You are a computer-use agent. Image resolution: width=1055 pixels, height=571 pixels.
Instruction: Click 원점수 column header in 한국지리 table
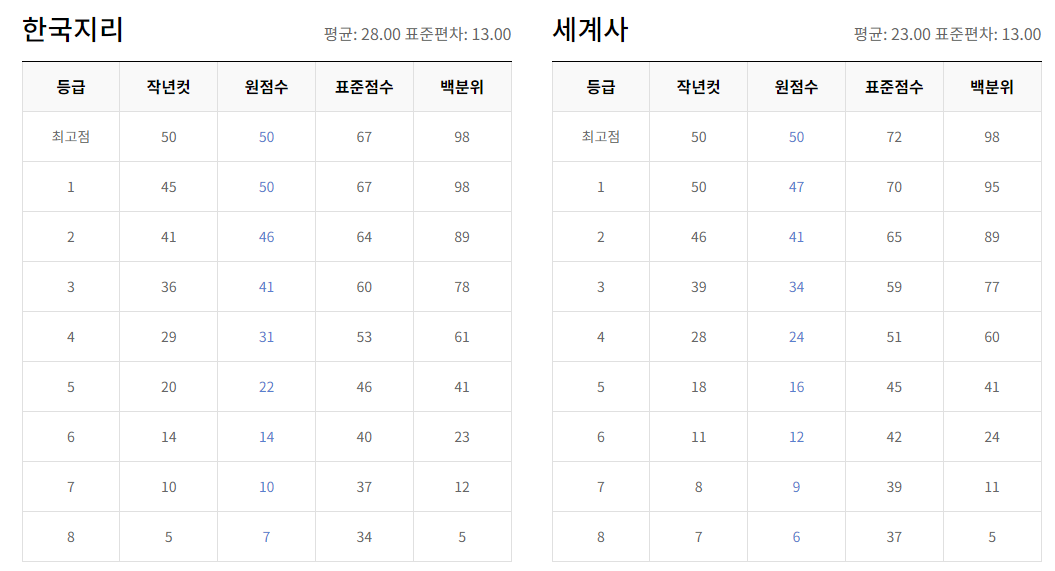tap(266, 87)
